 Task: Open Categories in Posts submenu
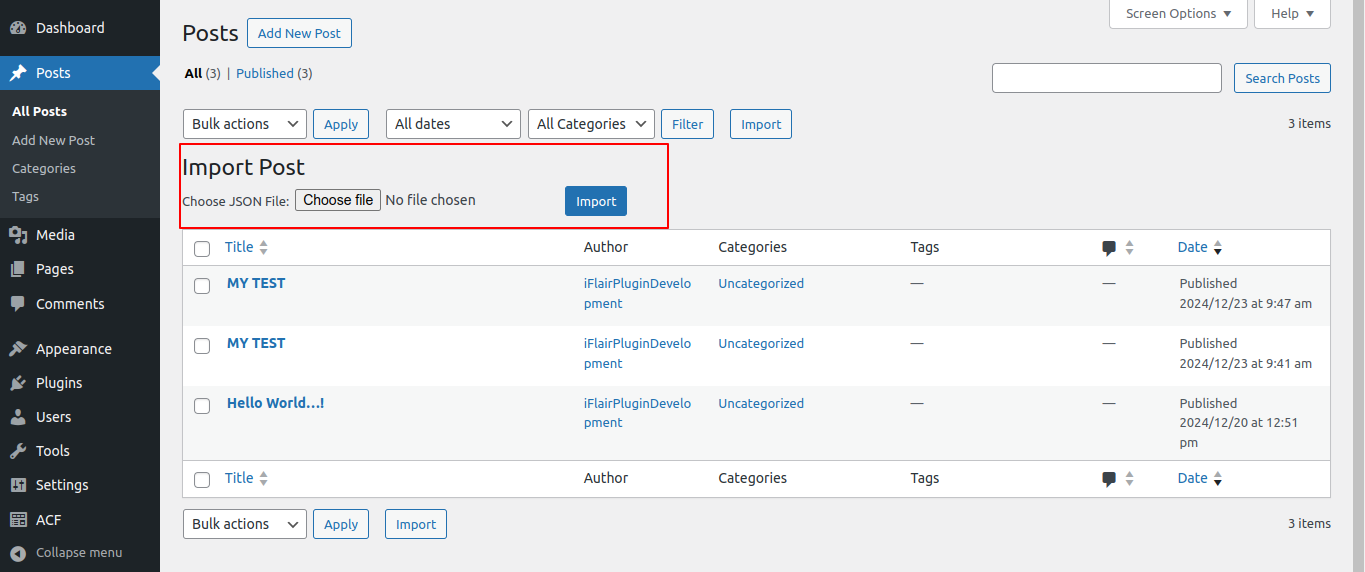(x=44, y=168)
